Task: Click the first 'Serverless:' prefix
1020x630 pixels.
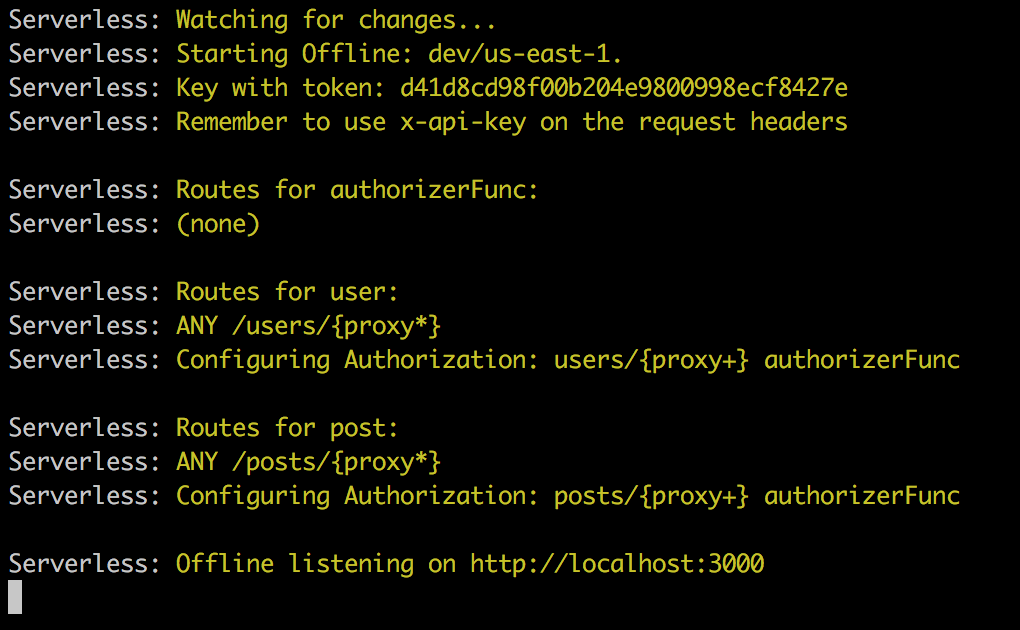Action: click(x=84, y=20)
